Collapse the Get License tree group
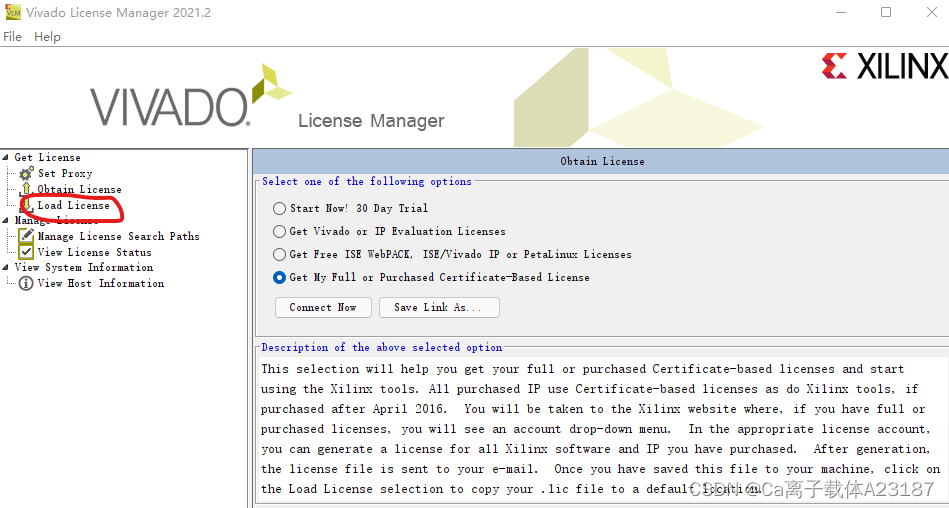Viewport: 949px width, 508px height. 5,157
